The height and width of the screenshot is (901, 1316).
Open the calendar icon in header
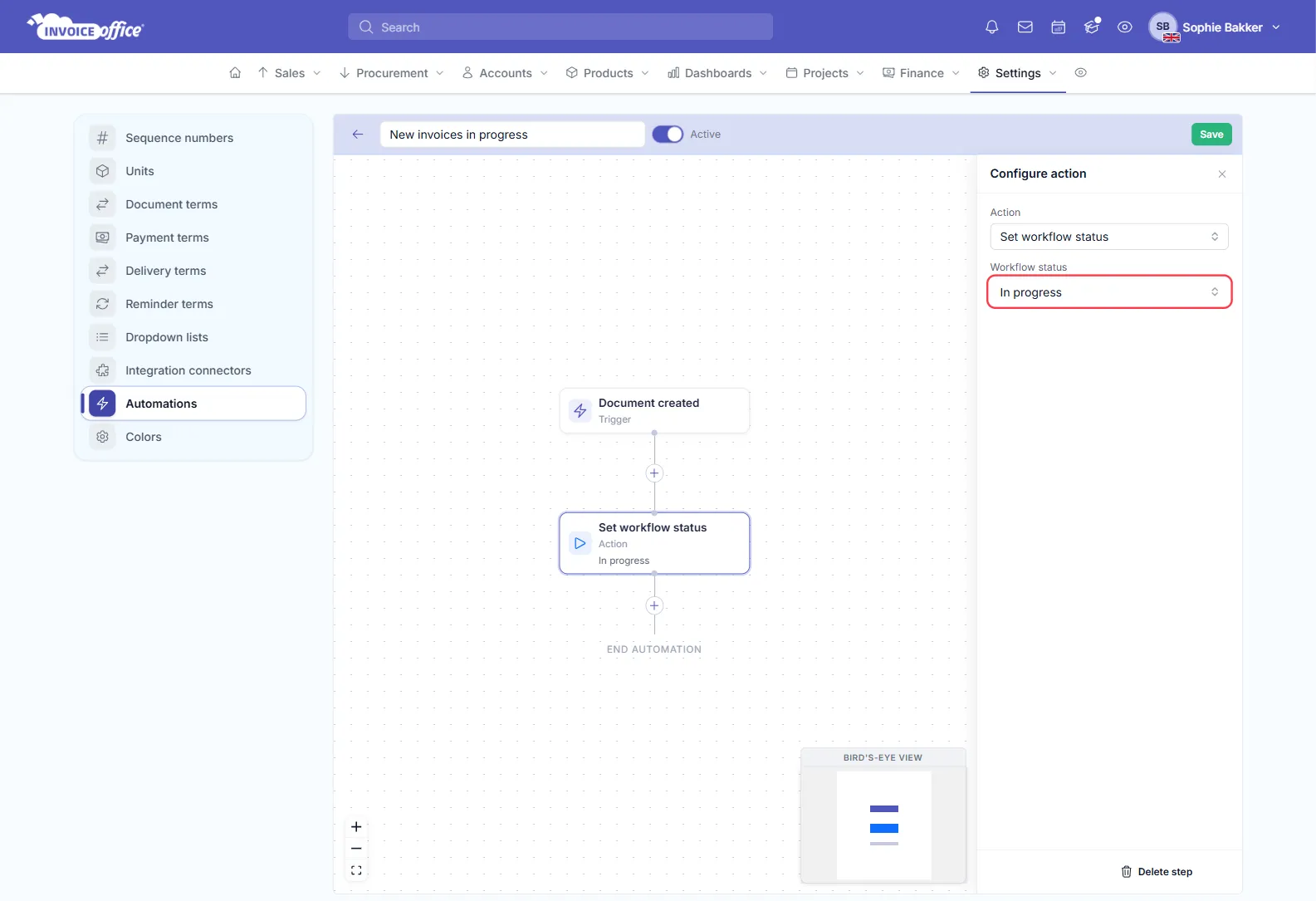(x=1059, y=27)
